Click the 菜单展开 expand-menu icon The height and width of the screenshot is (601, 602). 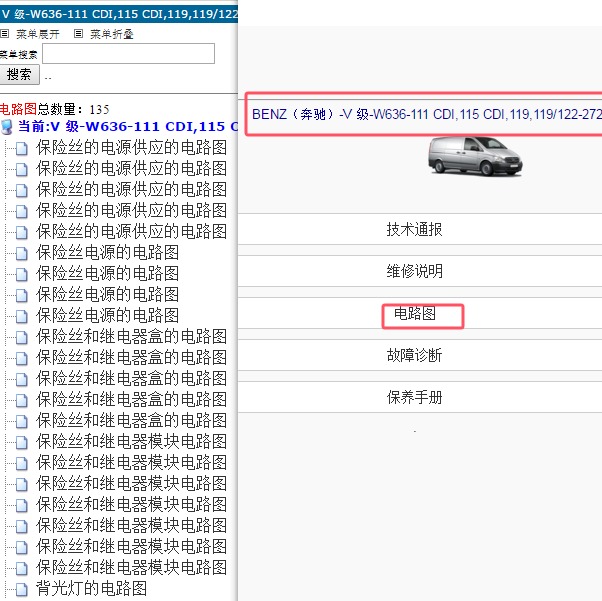tap(4, 34)
